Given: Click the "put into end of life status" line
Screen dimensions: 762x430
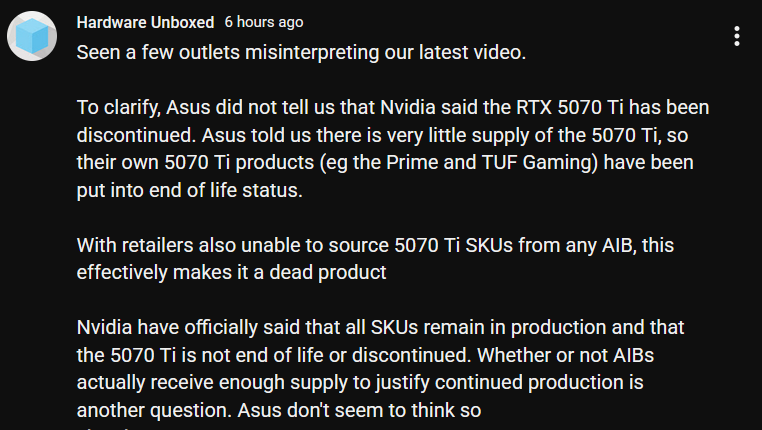Looking at the screenshot, I should 189,190.
